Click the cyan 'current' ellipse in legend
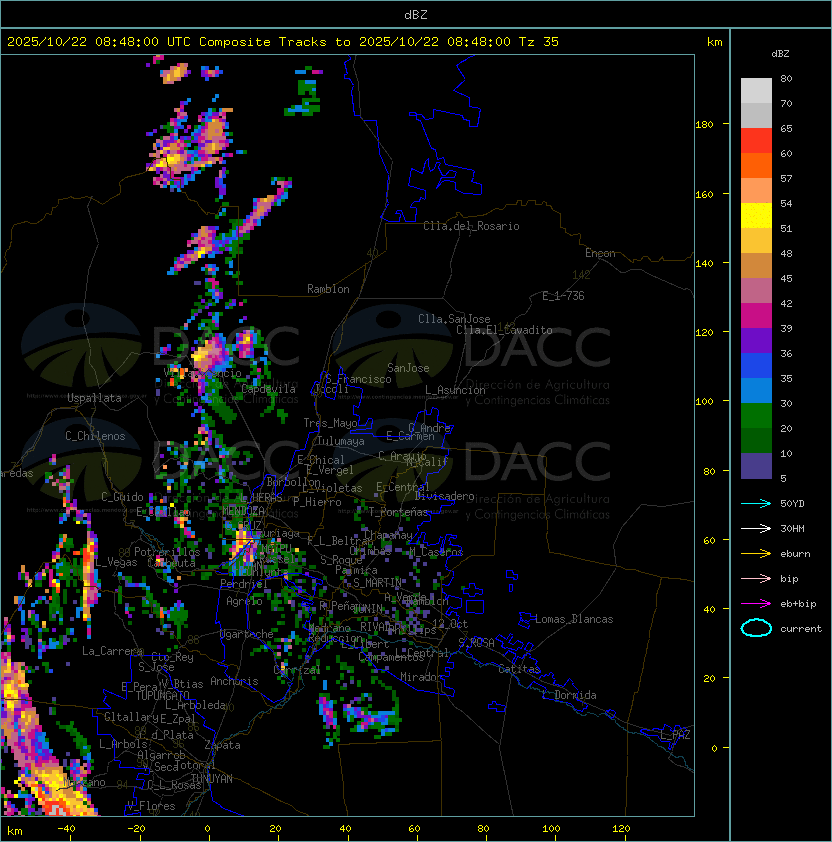Screen dimensions: 832x842 pos(756,628)
